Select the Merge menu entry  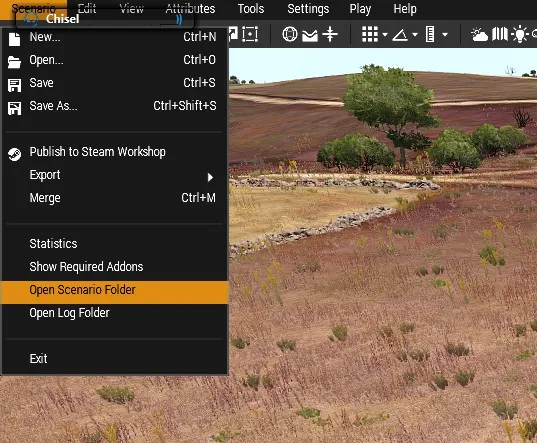coord(115,198)
